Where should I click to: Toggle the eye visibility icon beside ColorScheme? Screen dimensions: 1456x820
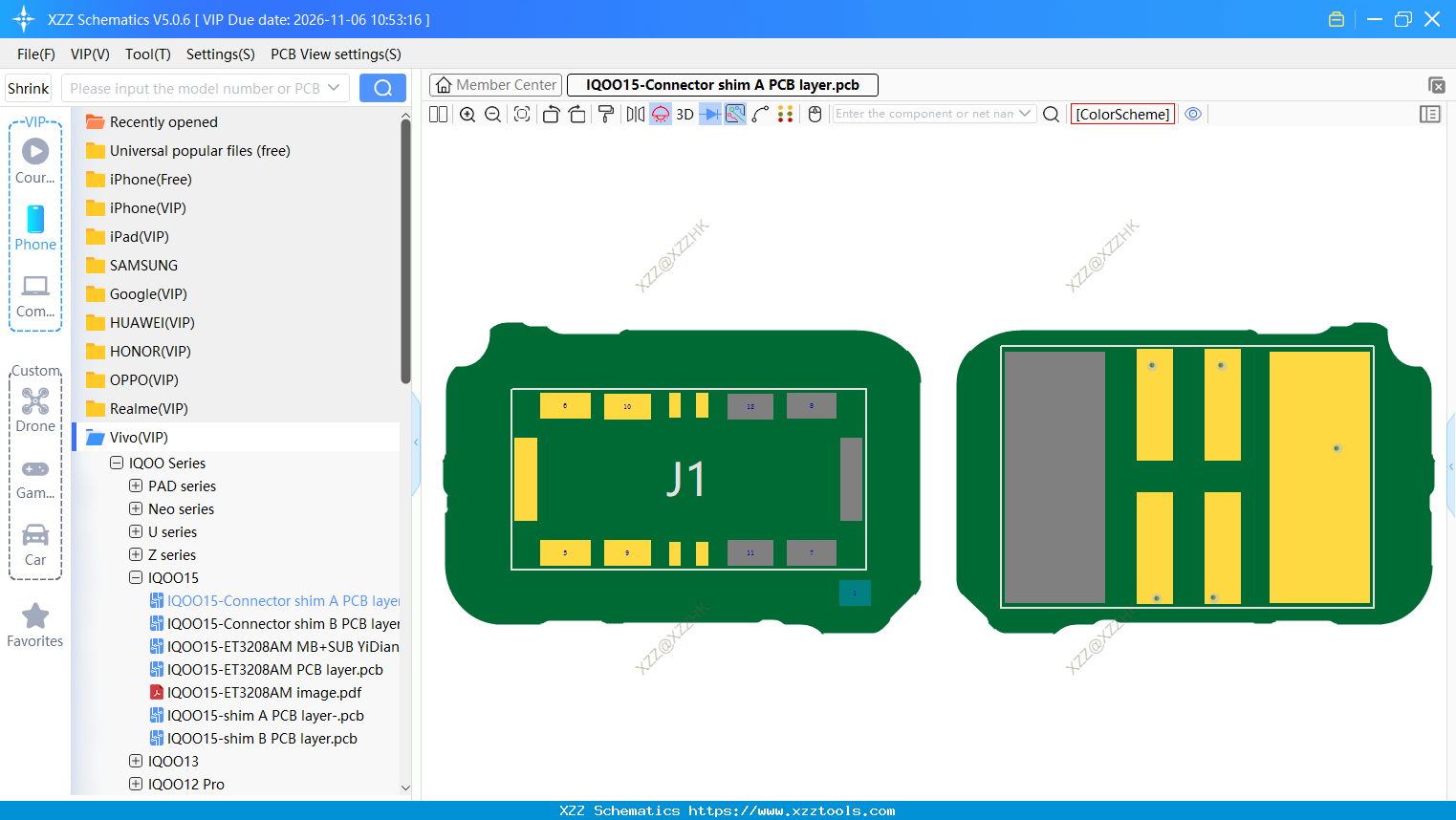click(x=1193, y=114)
